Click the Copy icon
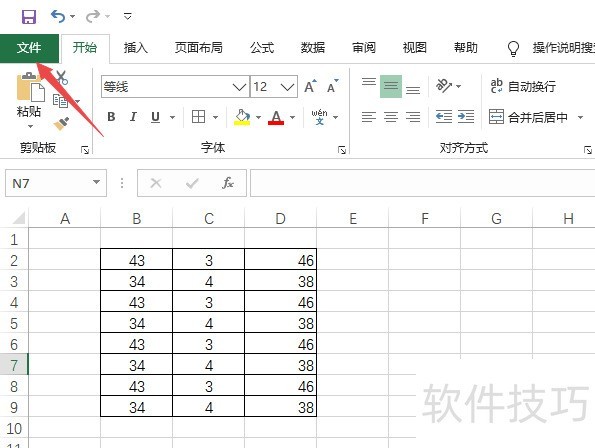The height and width of the screenshot is (448, 595). click(60, 101)
